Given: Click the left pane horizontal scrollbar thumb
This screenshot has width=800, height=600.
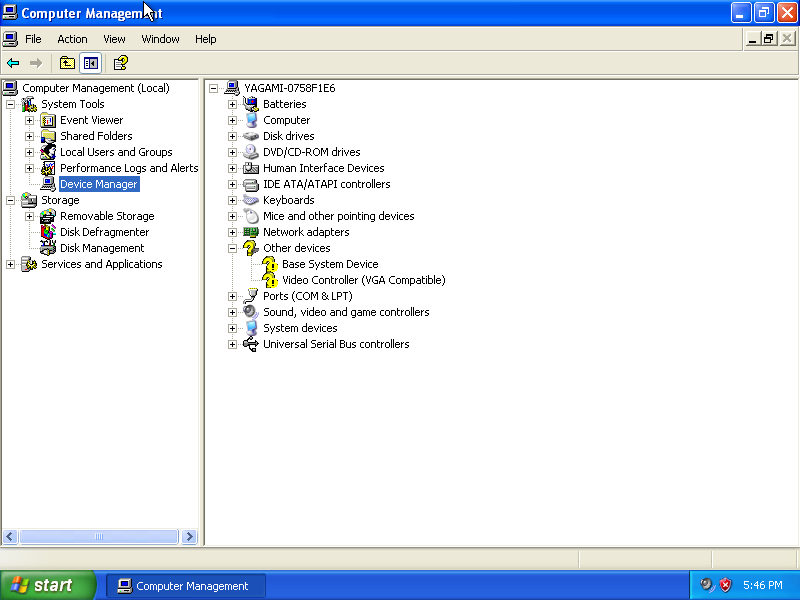Looking at the screenshot, I should [x=99, y=537].
